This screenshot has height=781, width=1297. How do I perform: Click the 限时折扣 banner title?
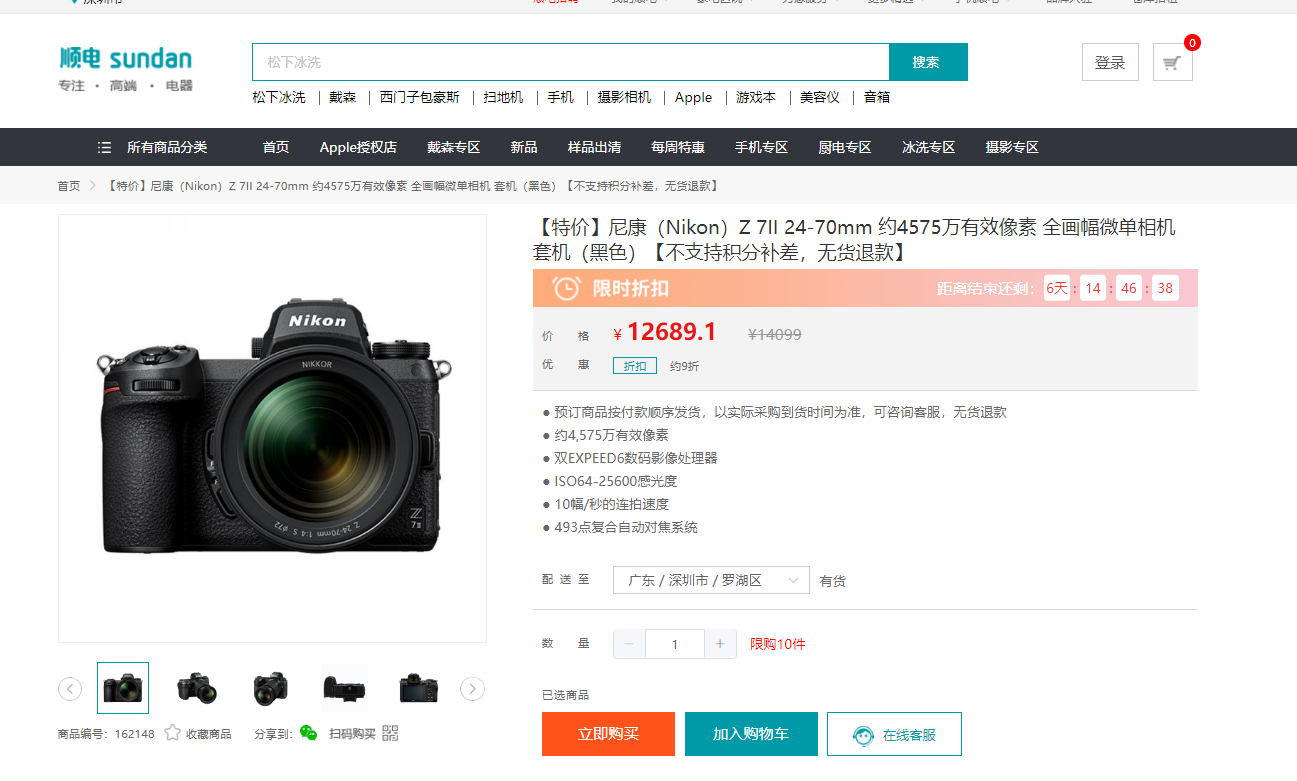pos(631,289)
